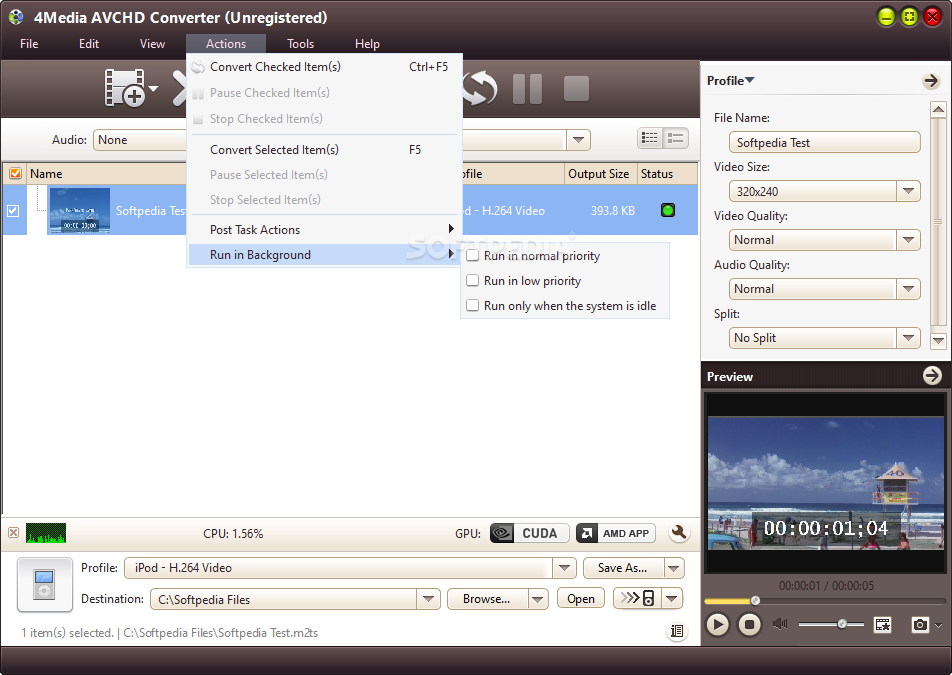The height and width of the screenshot is (675, 952).
Task: Open the Audio Quality dropdown
Action: tap(908, 289)
